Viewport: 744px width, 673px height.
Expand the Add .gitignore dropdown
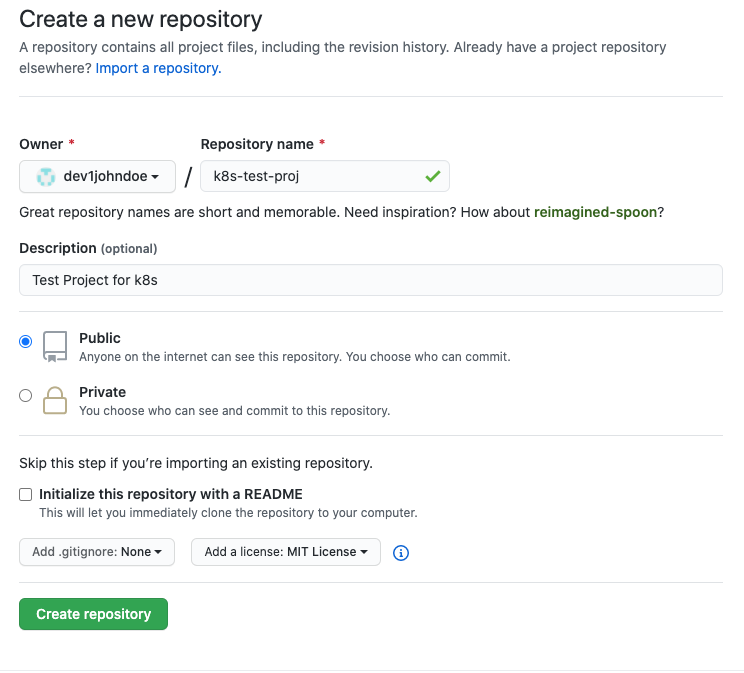pyautogui.click(x=97, y=552)
